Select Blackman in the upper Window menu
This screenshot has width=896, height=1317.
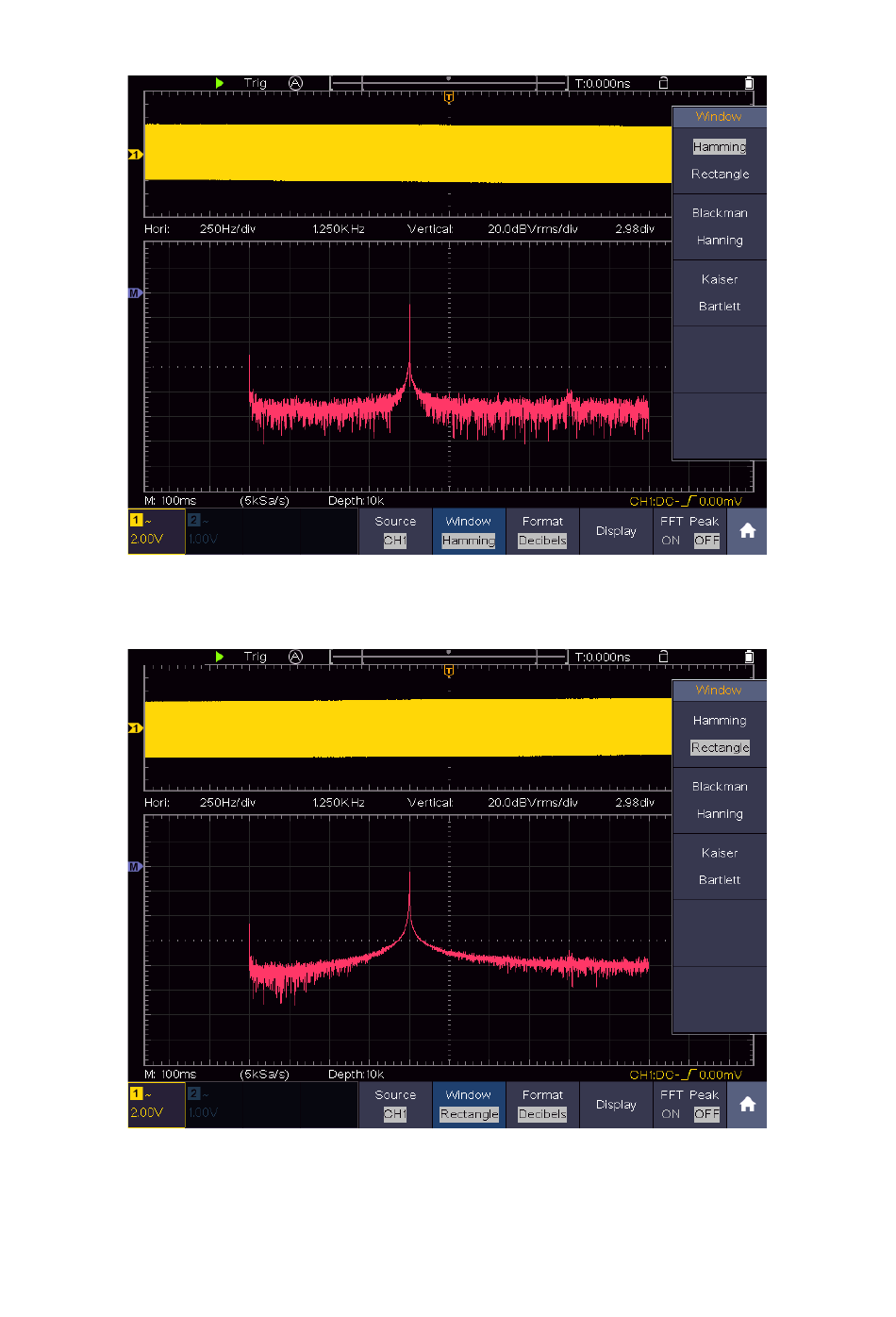pyautogui.click(x=720, y=213)
